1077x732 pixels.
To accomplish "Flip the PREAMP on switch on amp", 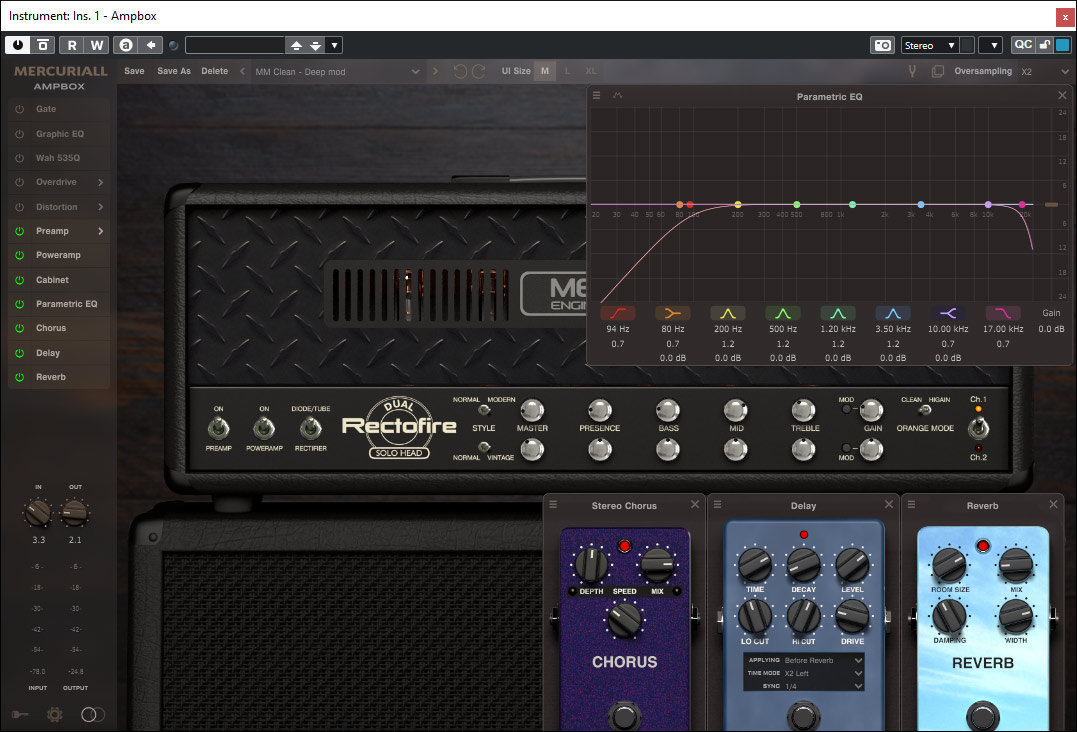I will (x=218, y=428).
